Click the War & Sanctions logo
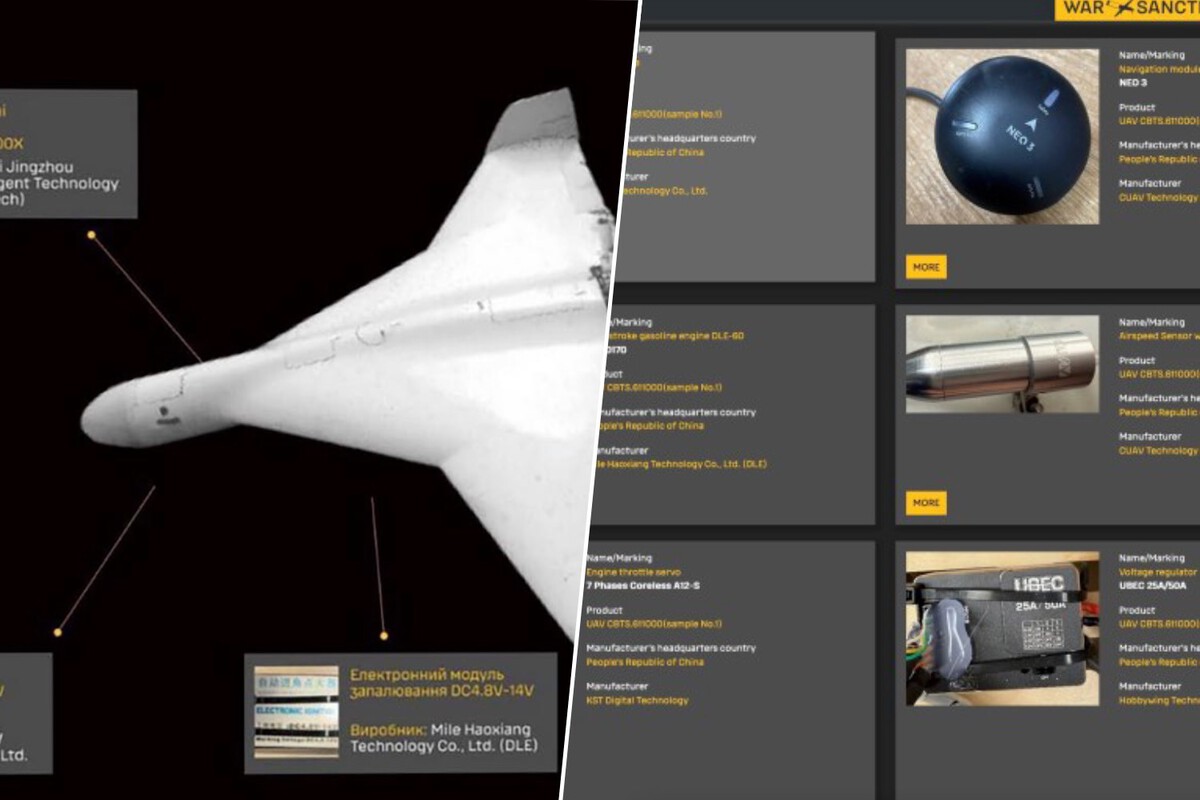The image size is (1200, 800). pos(1127,10)
